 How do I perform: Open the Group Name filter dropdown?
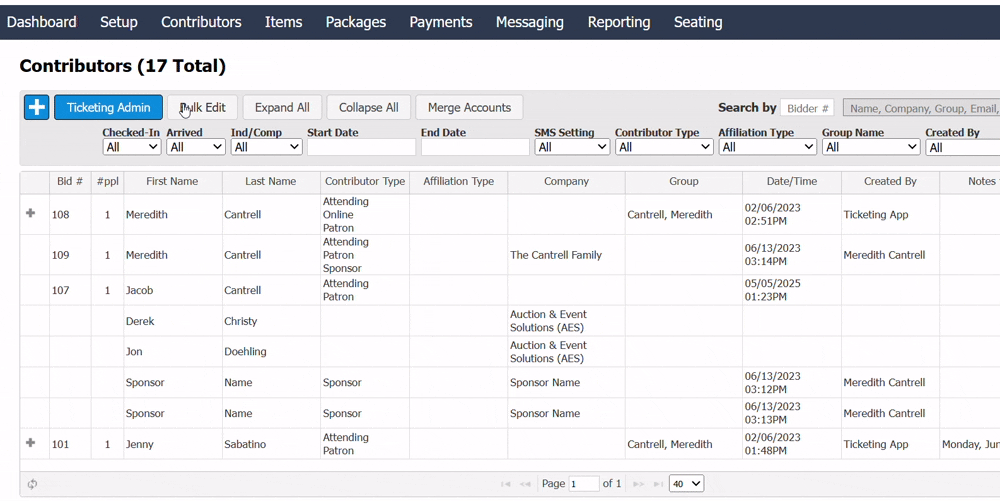(870, 147)
